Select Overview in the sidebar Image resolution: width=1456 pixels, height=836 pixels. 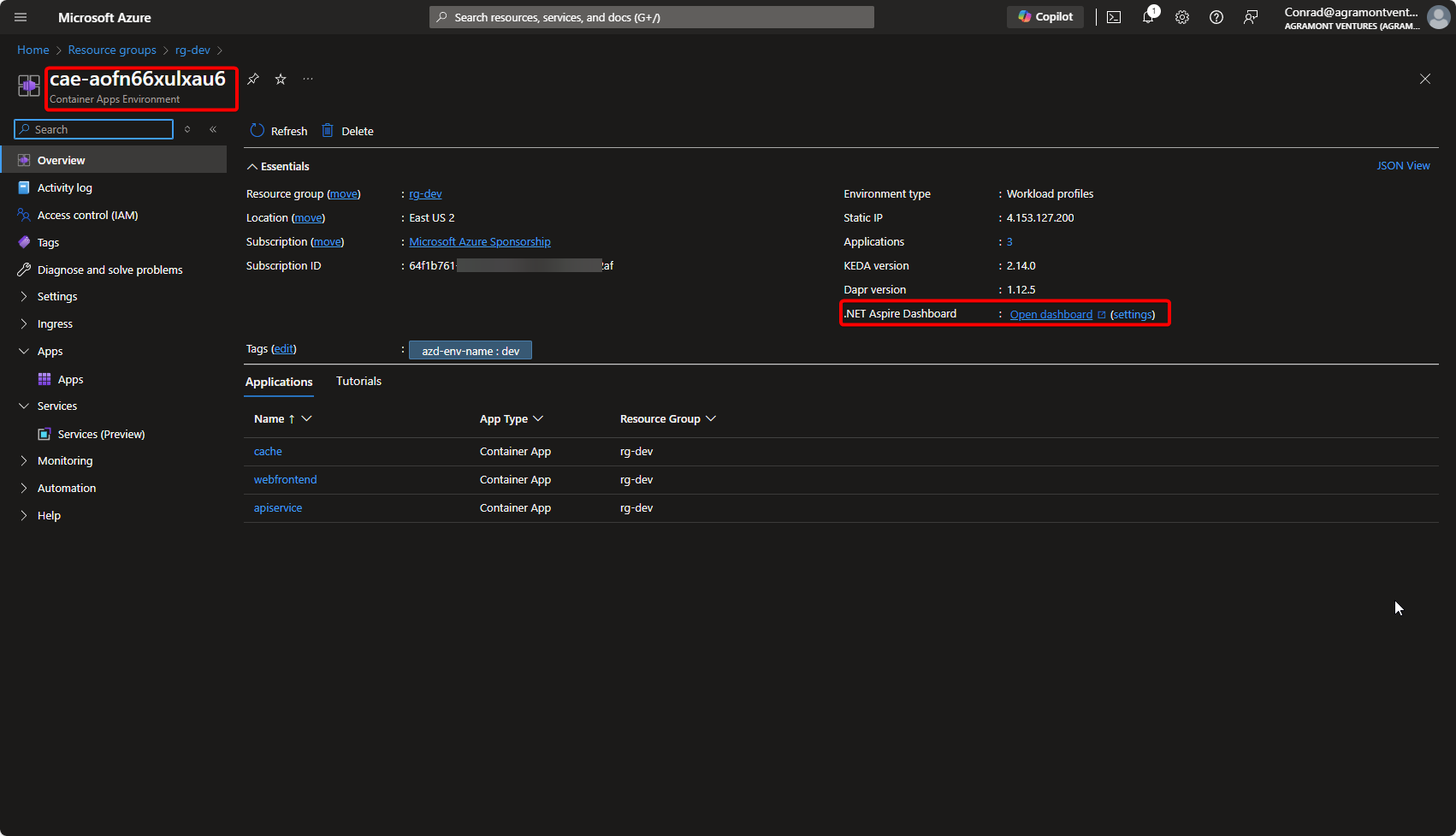click(115, 160)
